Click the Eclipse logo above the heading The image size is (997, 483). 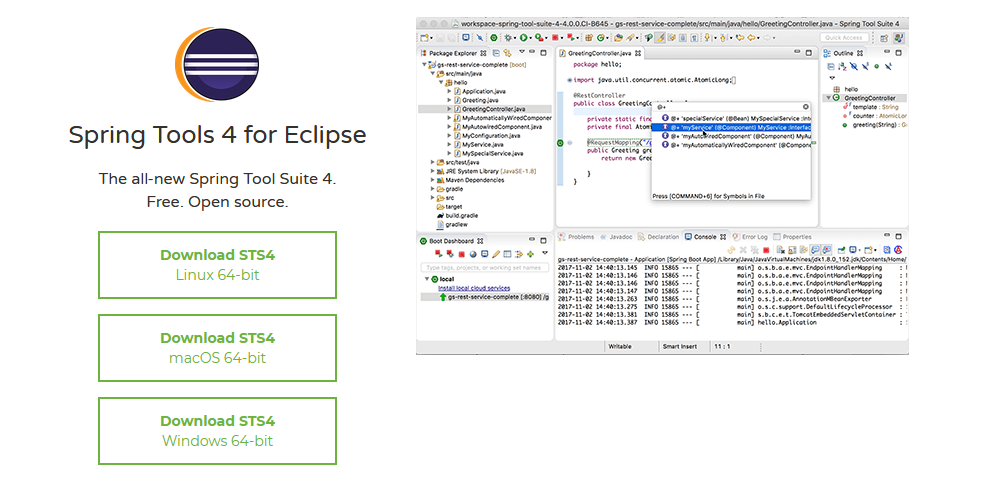click(217, 64)
